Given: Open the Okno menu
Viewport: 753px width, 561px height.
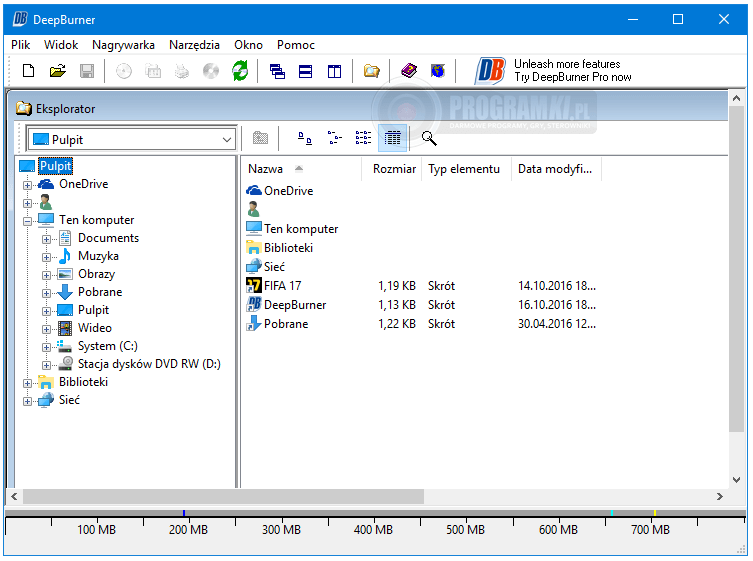Looking at the screenshot, I should (x=248, y=45).
